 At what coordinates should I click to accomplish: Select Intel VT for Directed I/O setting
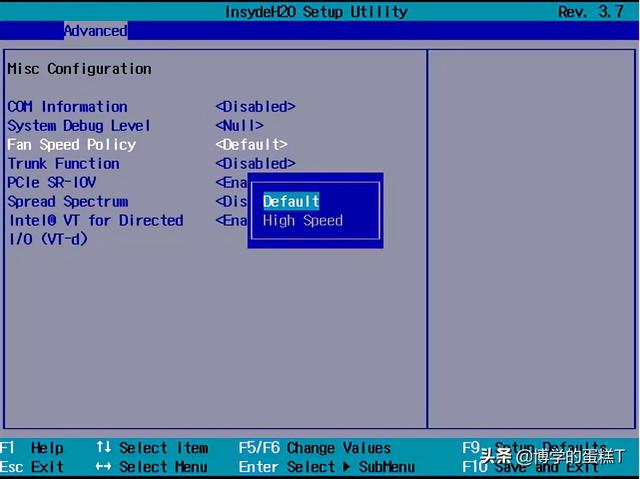click(95, 221)
